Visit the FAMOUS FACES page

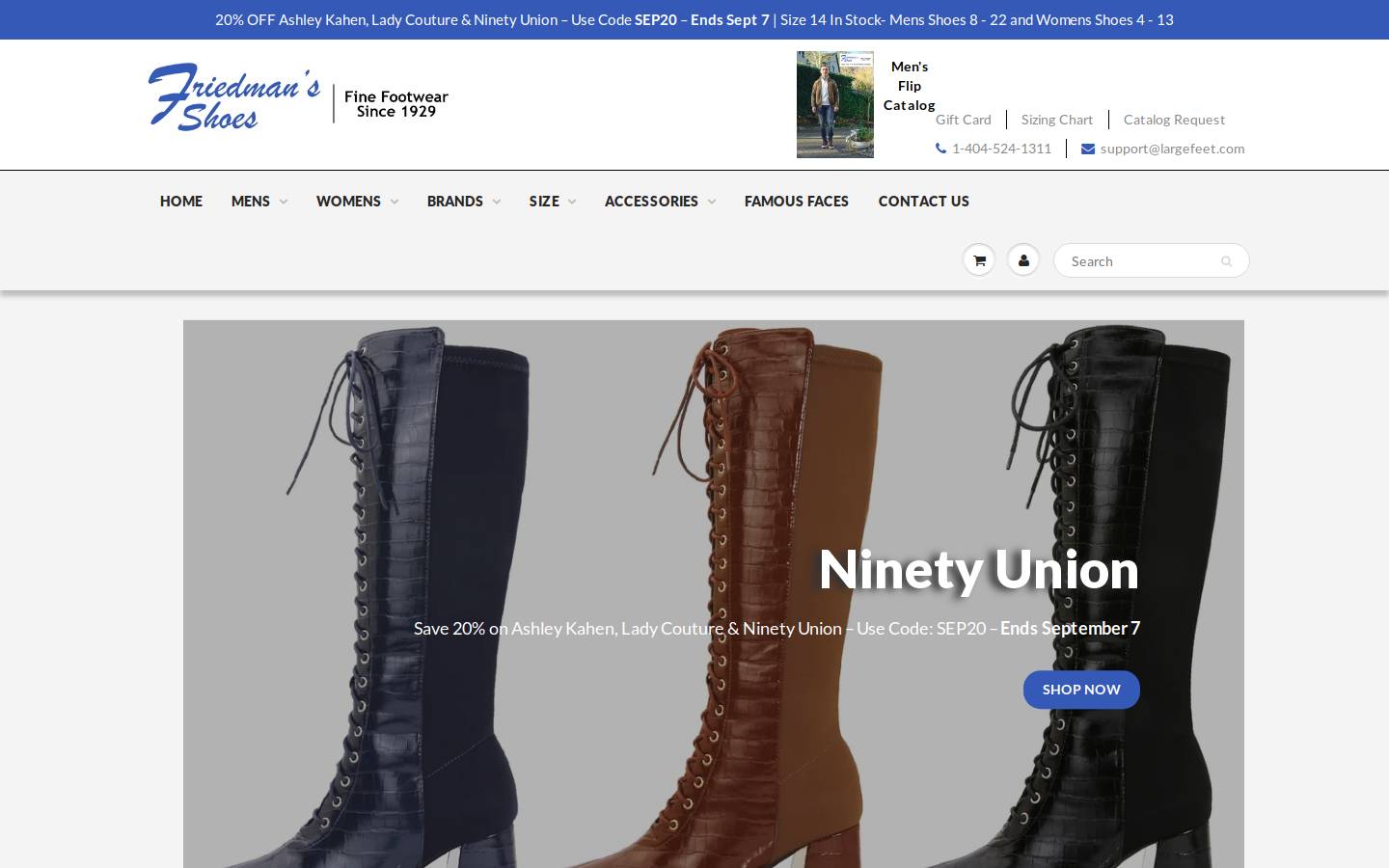click(x=797, y=201)
